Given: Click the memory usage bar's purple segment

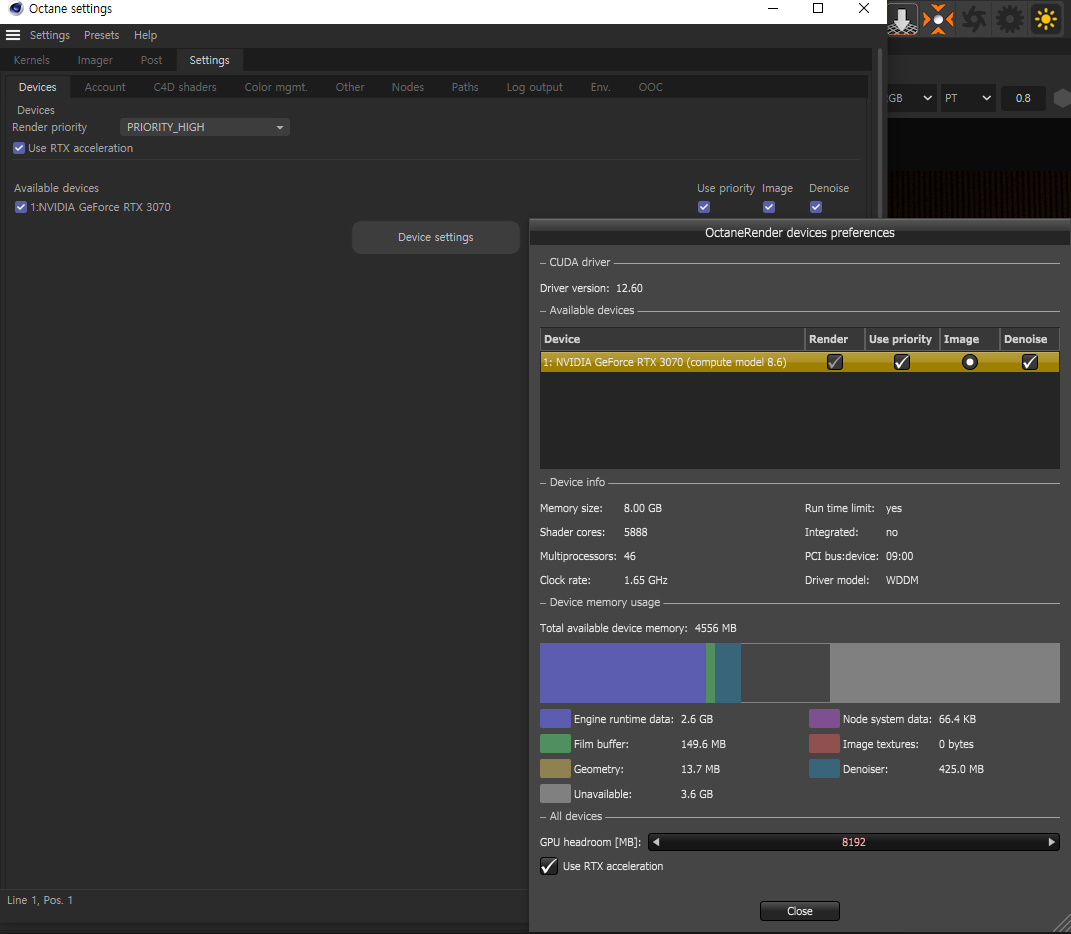Looking at the screenshot, I should click(x=623, y=673).
